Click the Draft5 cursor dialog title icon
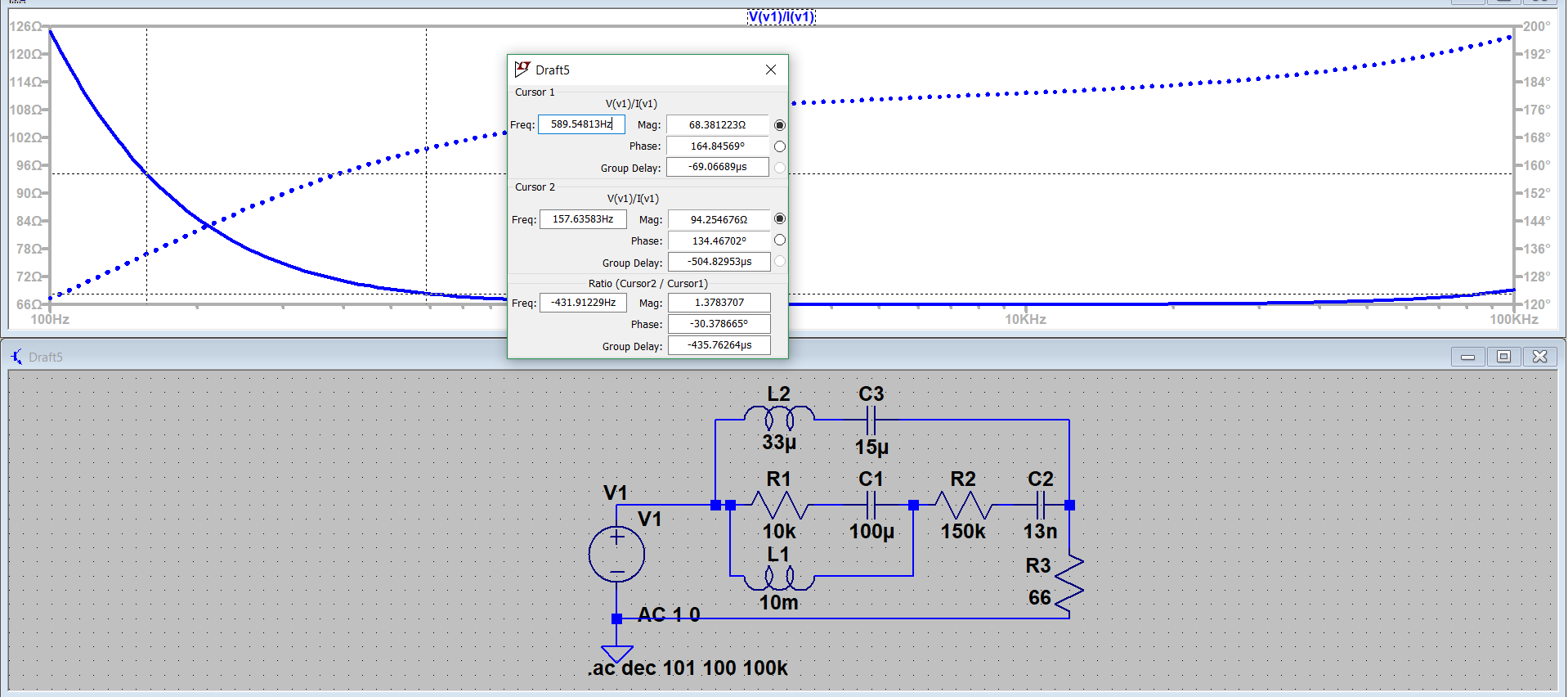 [x=522, y=70]
